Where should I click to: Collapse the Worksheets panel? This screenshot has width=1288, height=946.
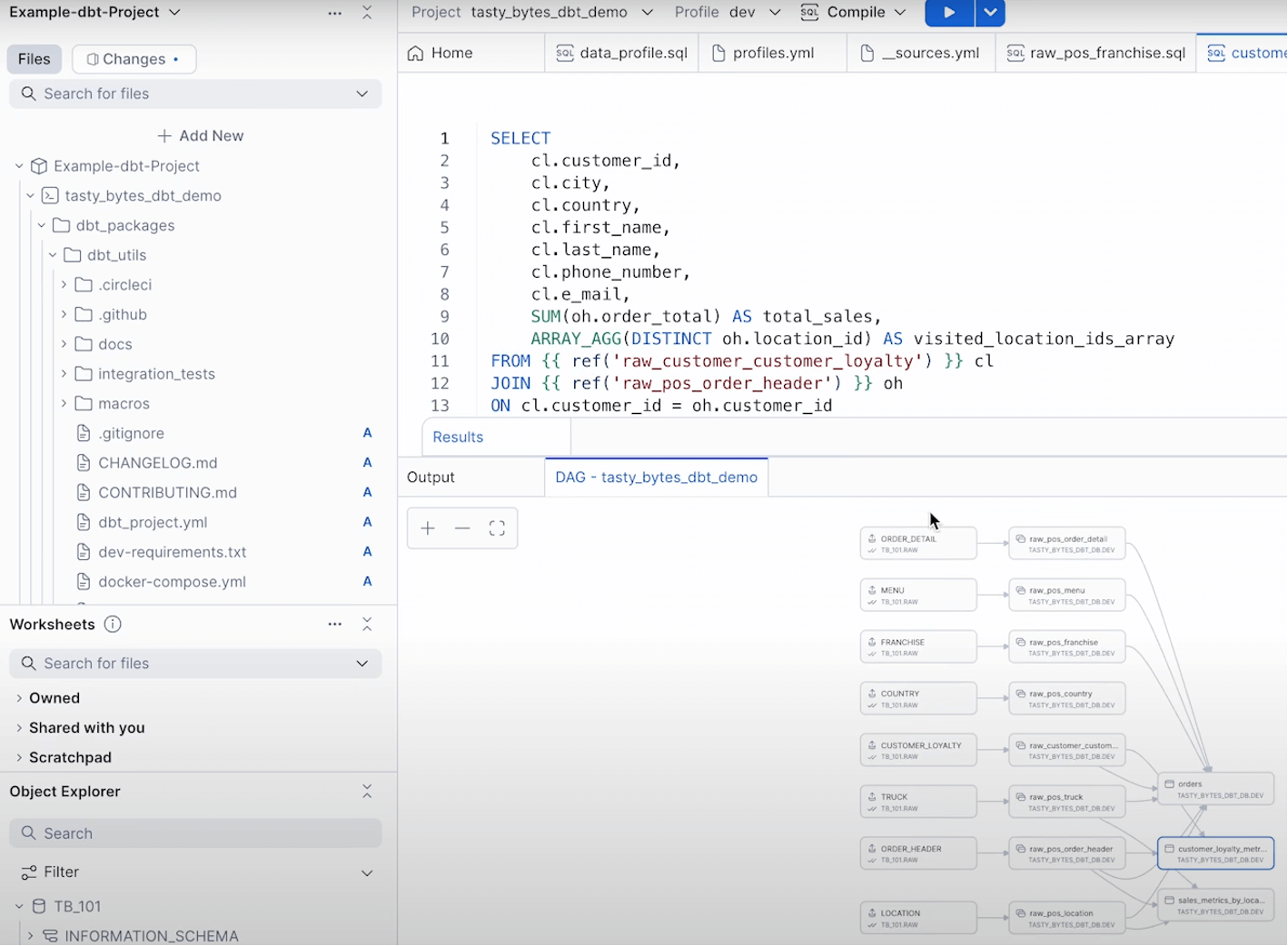pos(367,625)
